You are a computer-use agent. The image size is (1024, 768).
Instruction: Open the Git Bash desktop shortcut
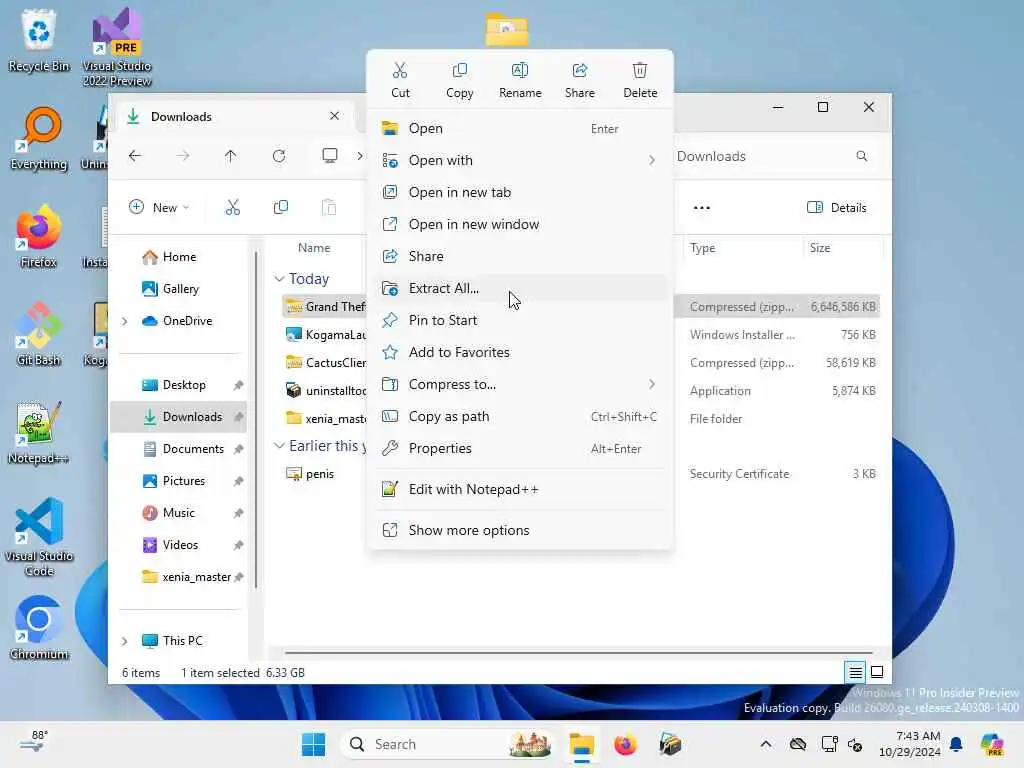pyautogui.click(x=39, y=335)
